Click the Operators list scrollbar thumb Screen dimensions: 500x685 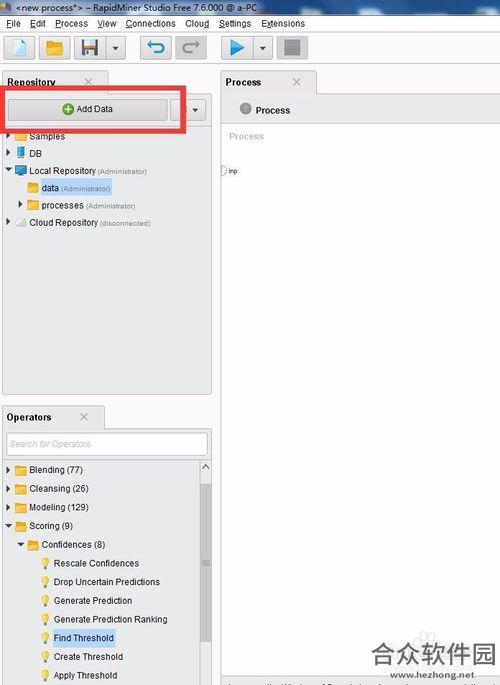[x=206, y=563]
